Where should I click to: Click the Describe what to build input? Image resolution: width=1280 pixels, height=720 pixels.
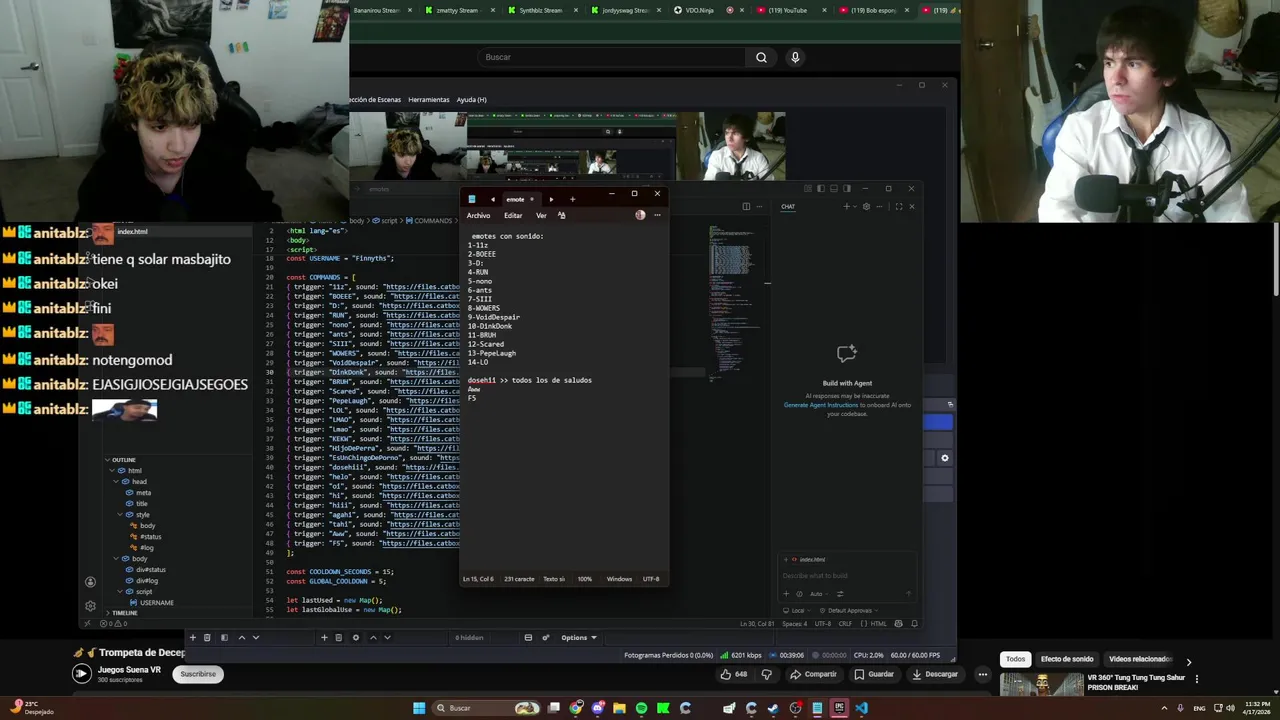pyautogui.click(x=846, y=576)
